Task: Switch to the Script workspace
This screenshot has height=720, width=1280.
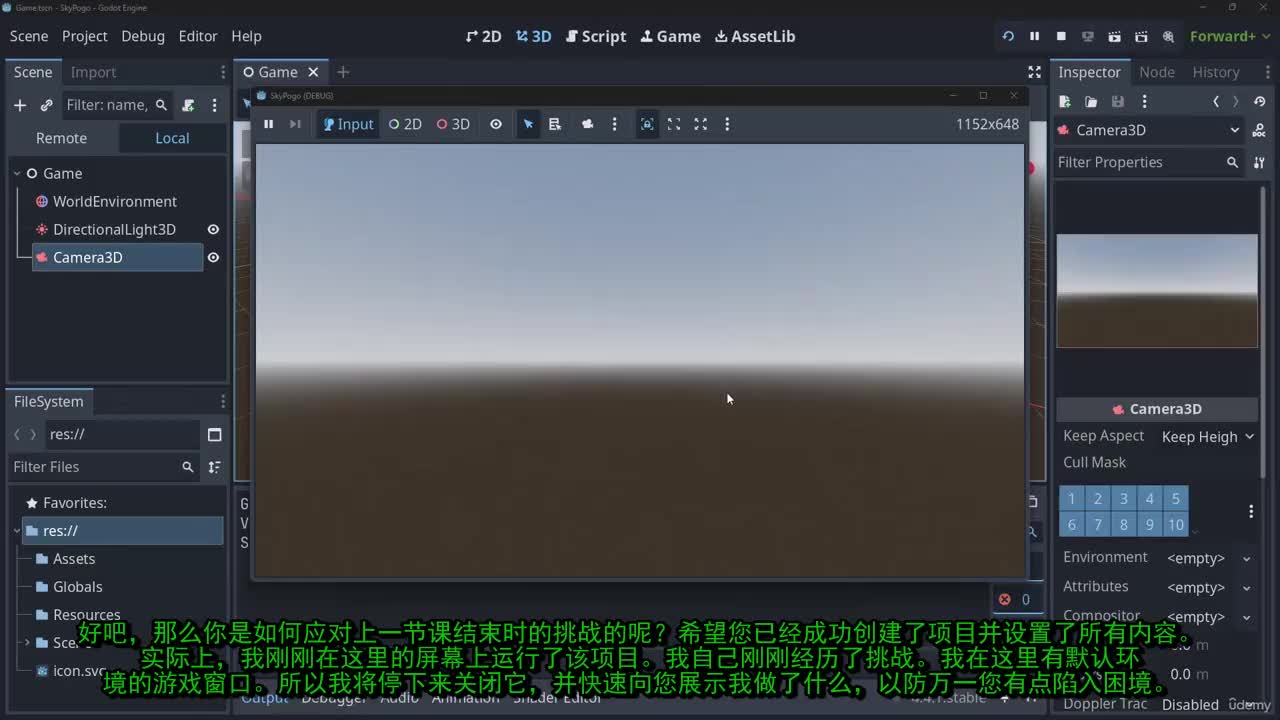Action: tap(596, 36)
